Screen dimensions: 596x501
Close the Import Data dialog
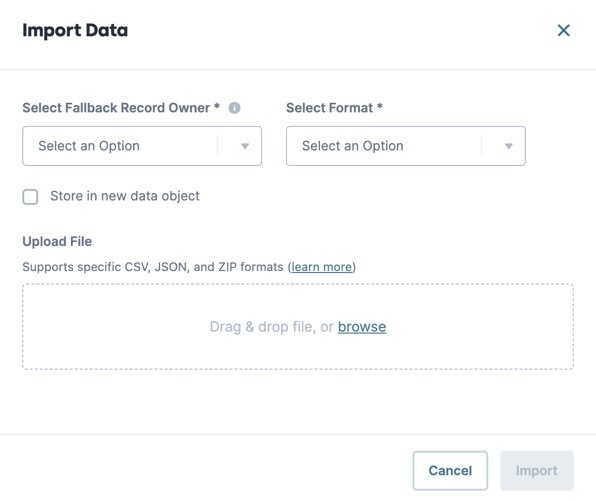tap(563, 30)
